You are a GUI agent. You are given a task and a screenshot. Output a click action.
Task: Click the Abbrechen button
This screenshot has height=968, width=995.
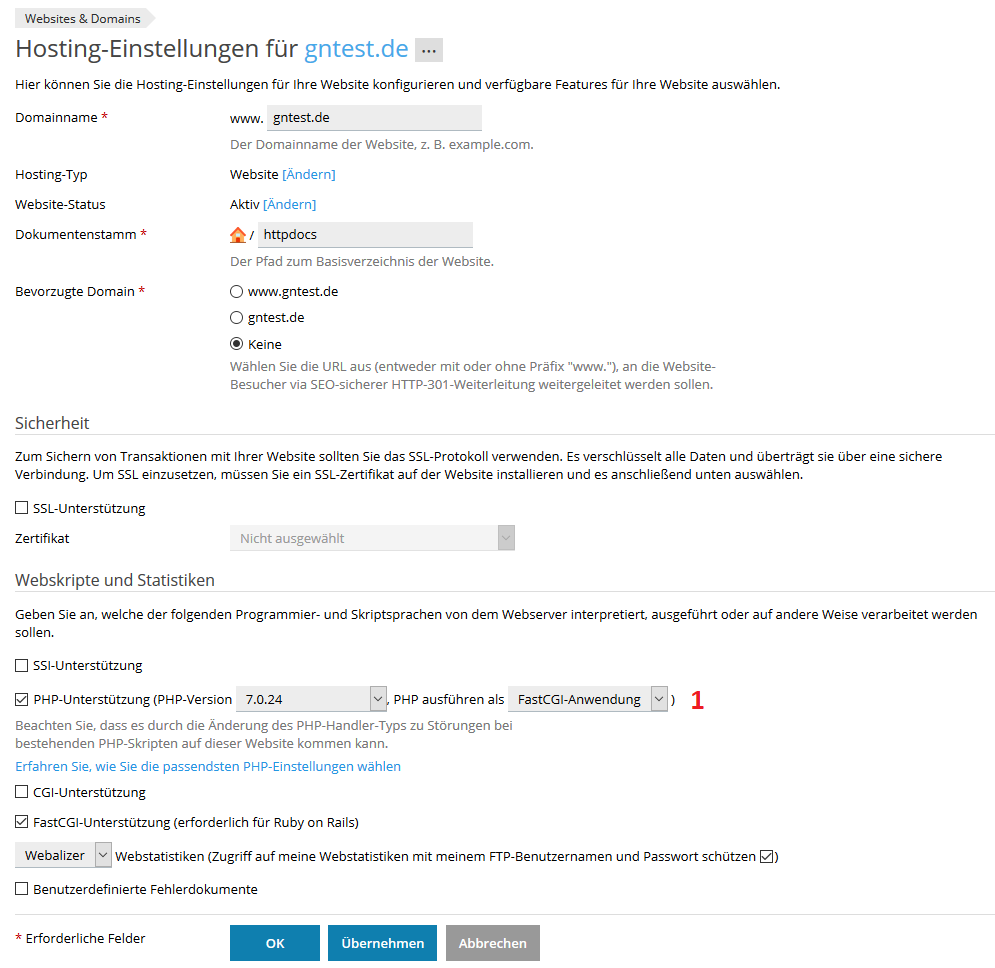point(492,943)
